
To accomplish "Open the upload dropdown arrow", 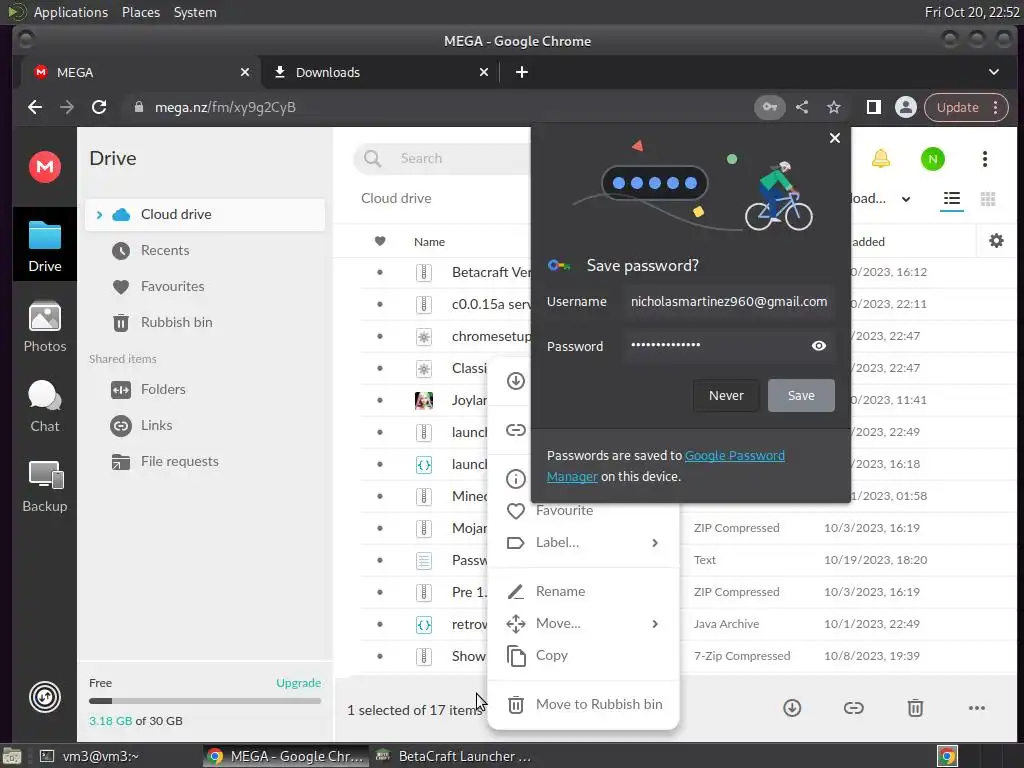I will click(x=906, y=199).
